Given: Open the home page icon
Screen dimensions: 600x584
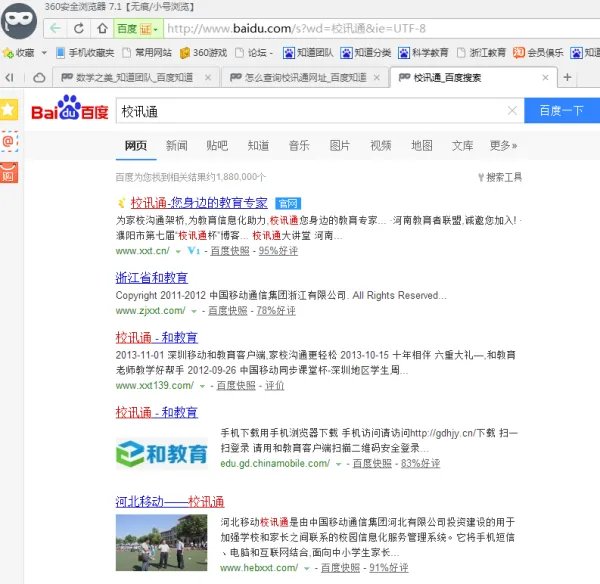Looking at the screenshot, I should point(102,28).
